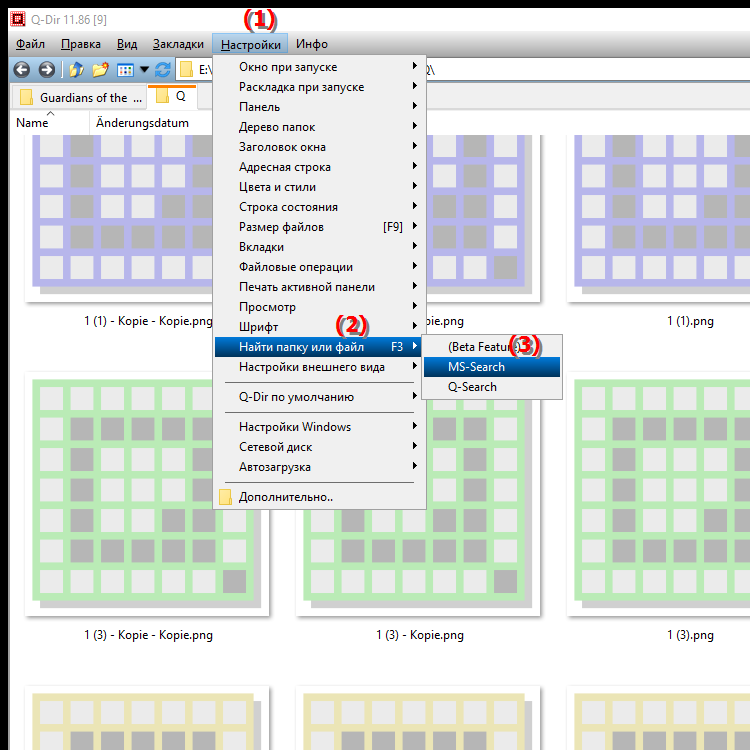Open Q-Dir по умолчанию submenu

point(319,397)
